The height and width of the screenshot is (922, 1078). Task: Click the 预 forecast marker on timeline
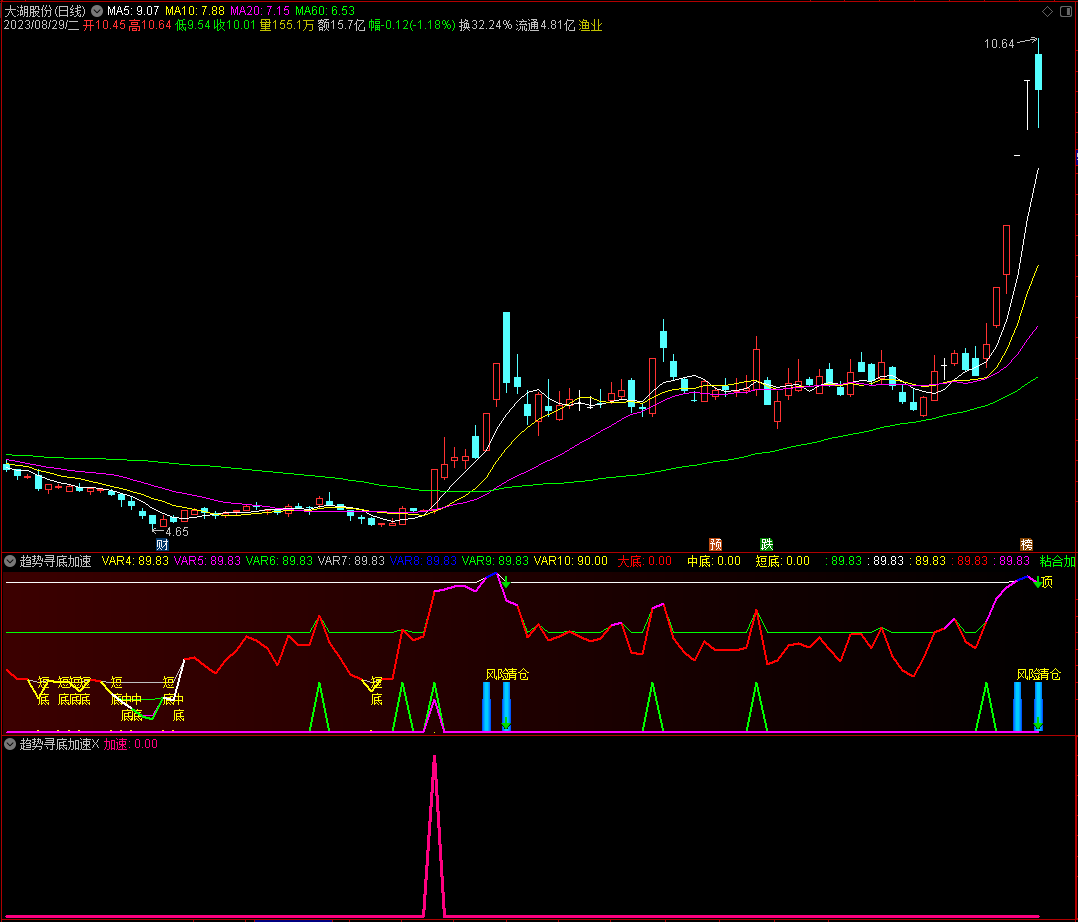[x=715, y=545]
